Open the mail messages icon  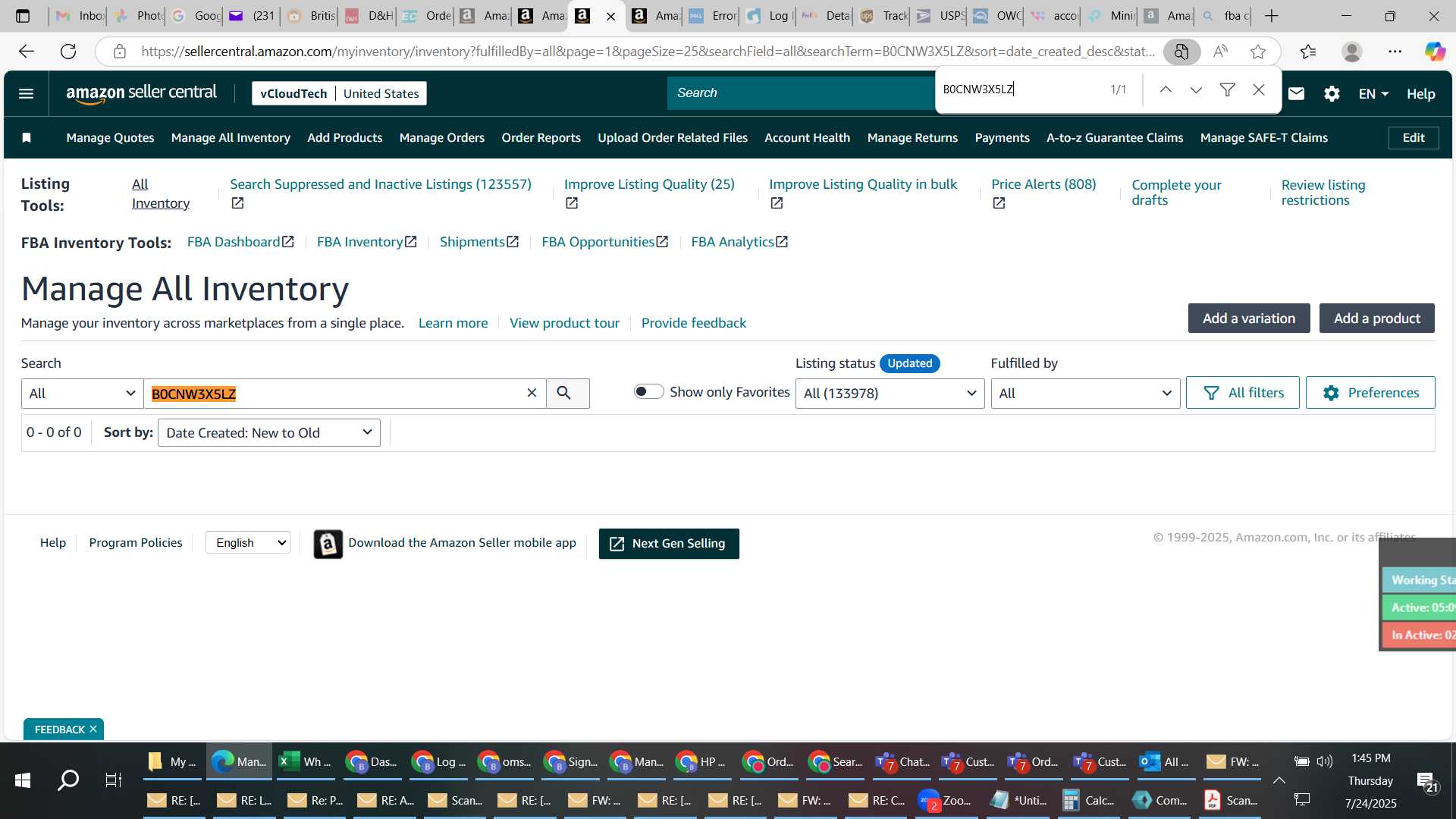point(1297,93)
